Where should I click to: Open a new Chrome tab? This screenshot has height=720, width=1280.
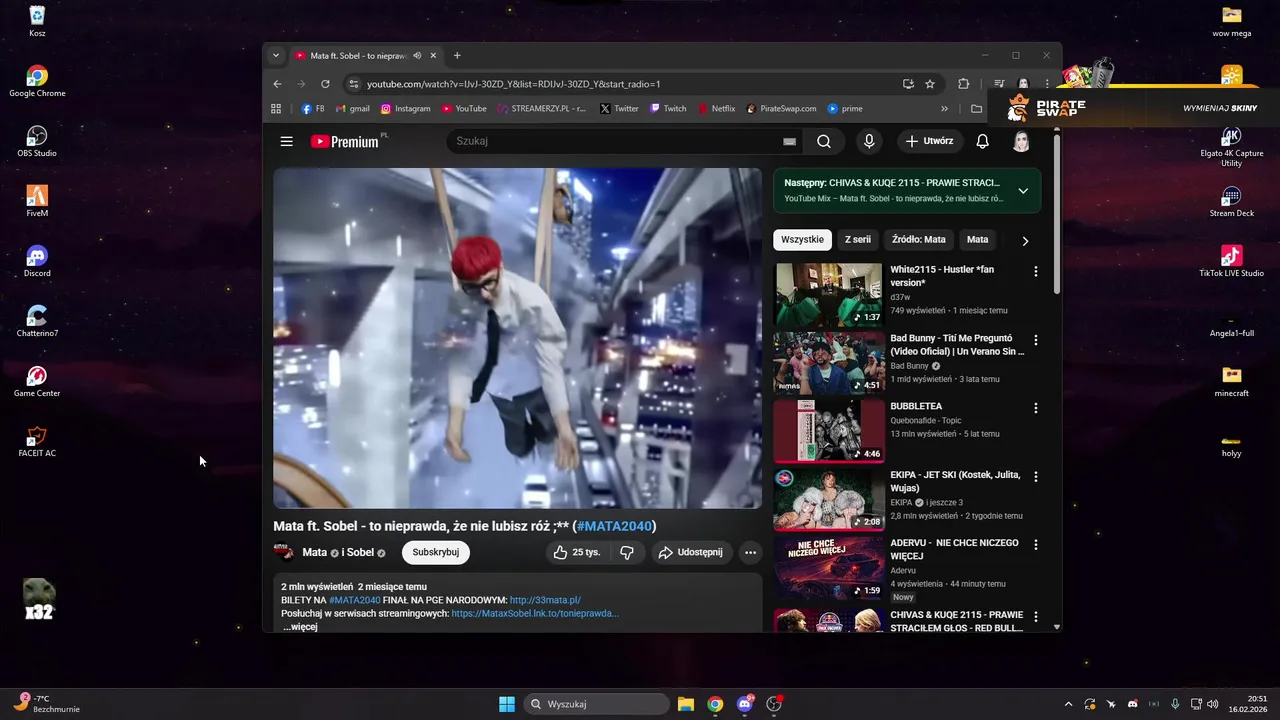[457, 55]
